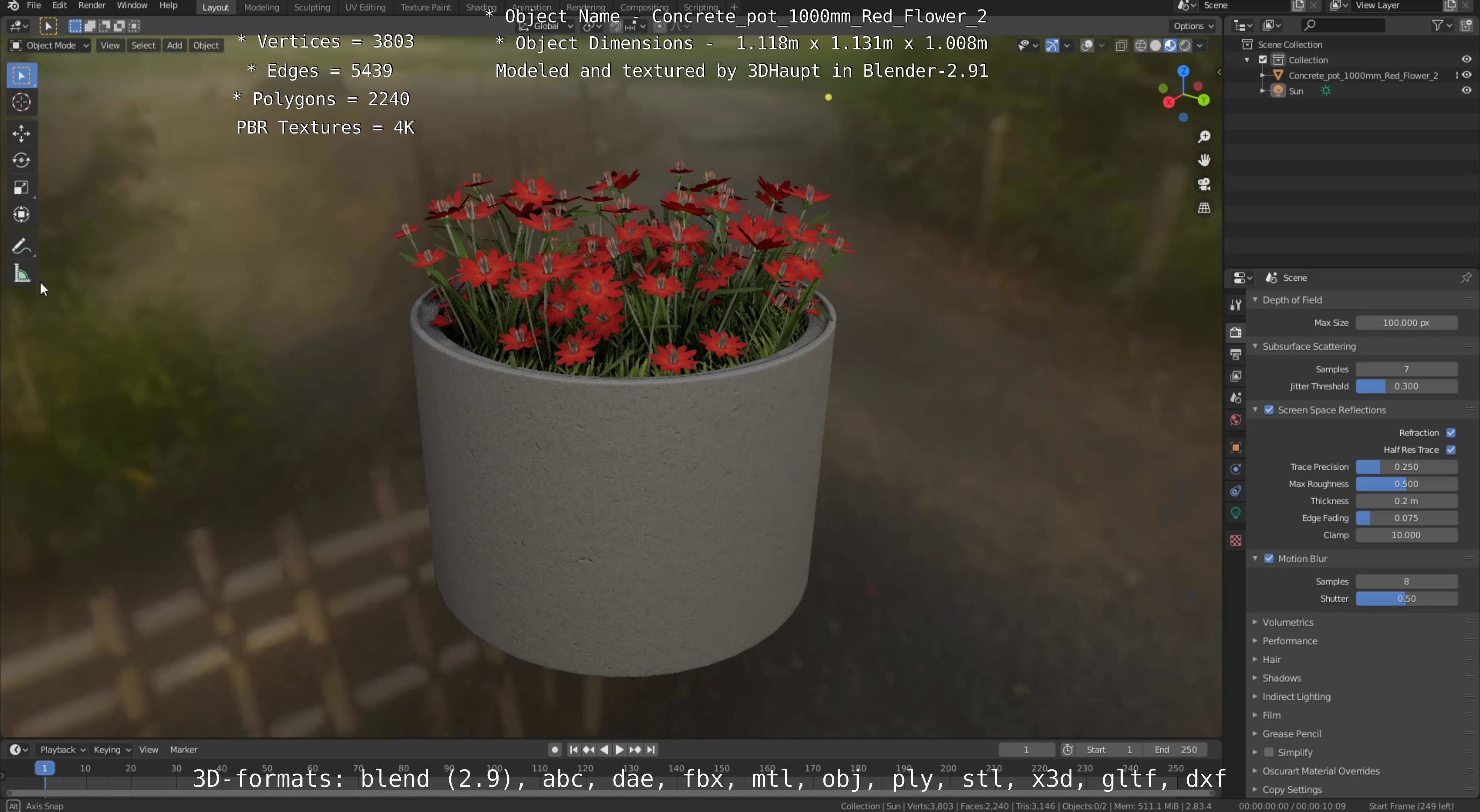Adjust the Trace Precision slider
Image resolution: width=1480 pixels, height=812 pixels.
(x=1406, y=467)
